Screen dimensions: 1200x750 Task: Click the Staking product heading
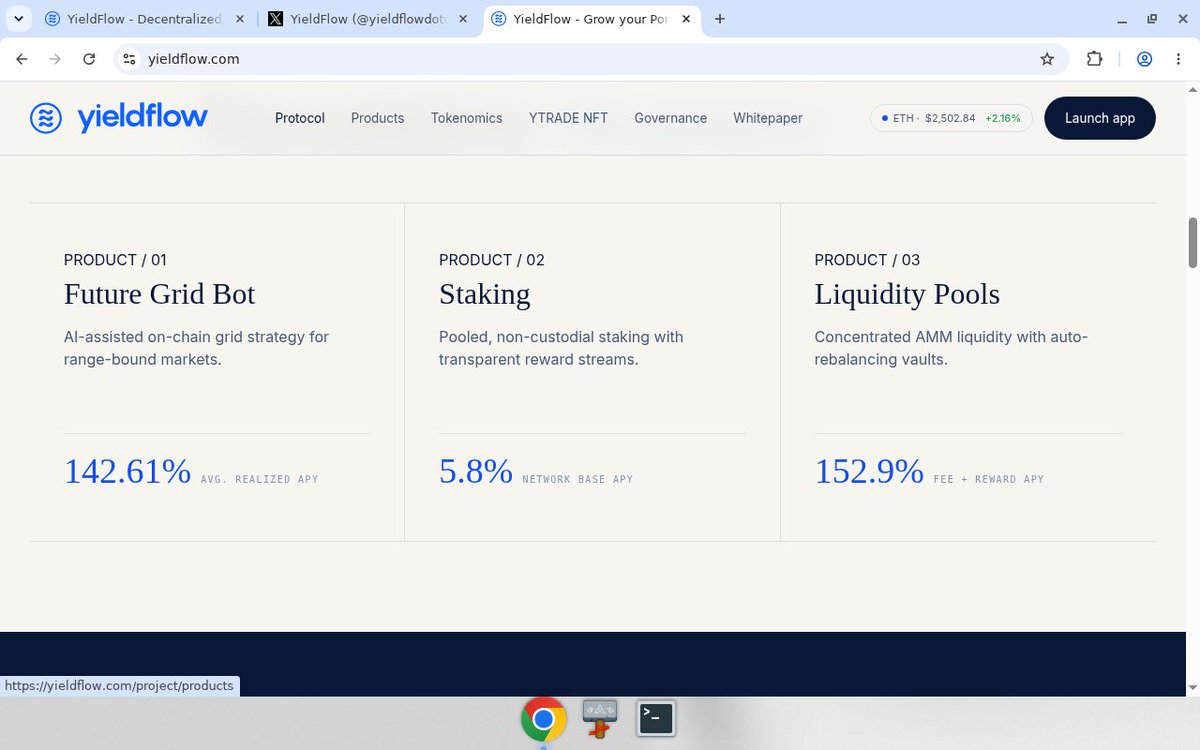(x=485, y=294)
